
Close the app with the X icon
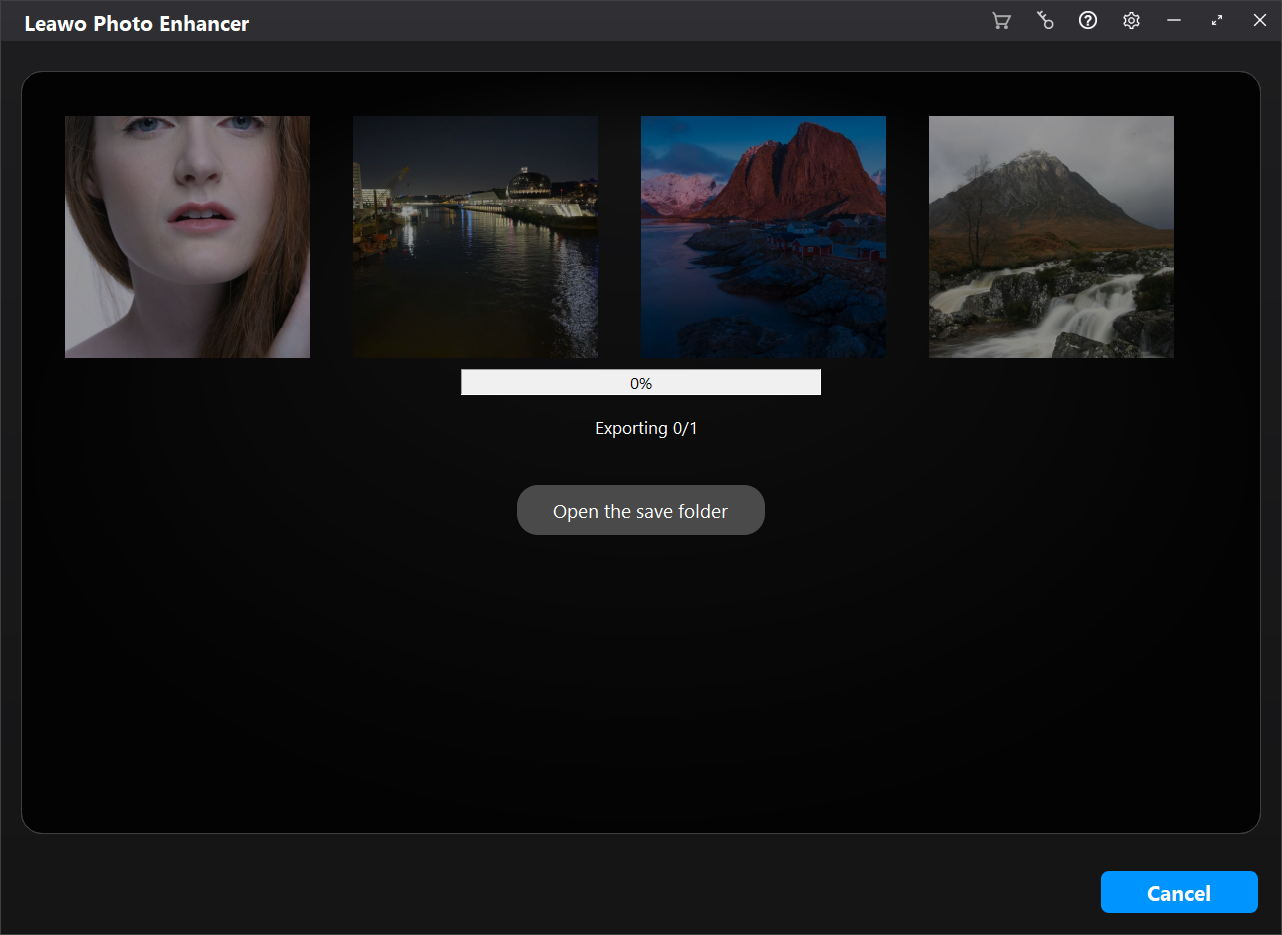(1260, 21)
